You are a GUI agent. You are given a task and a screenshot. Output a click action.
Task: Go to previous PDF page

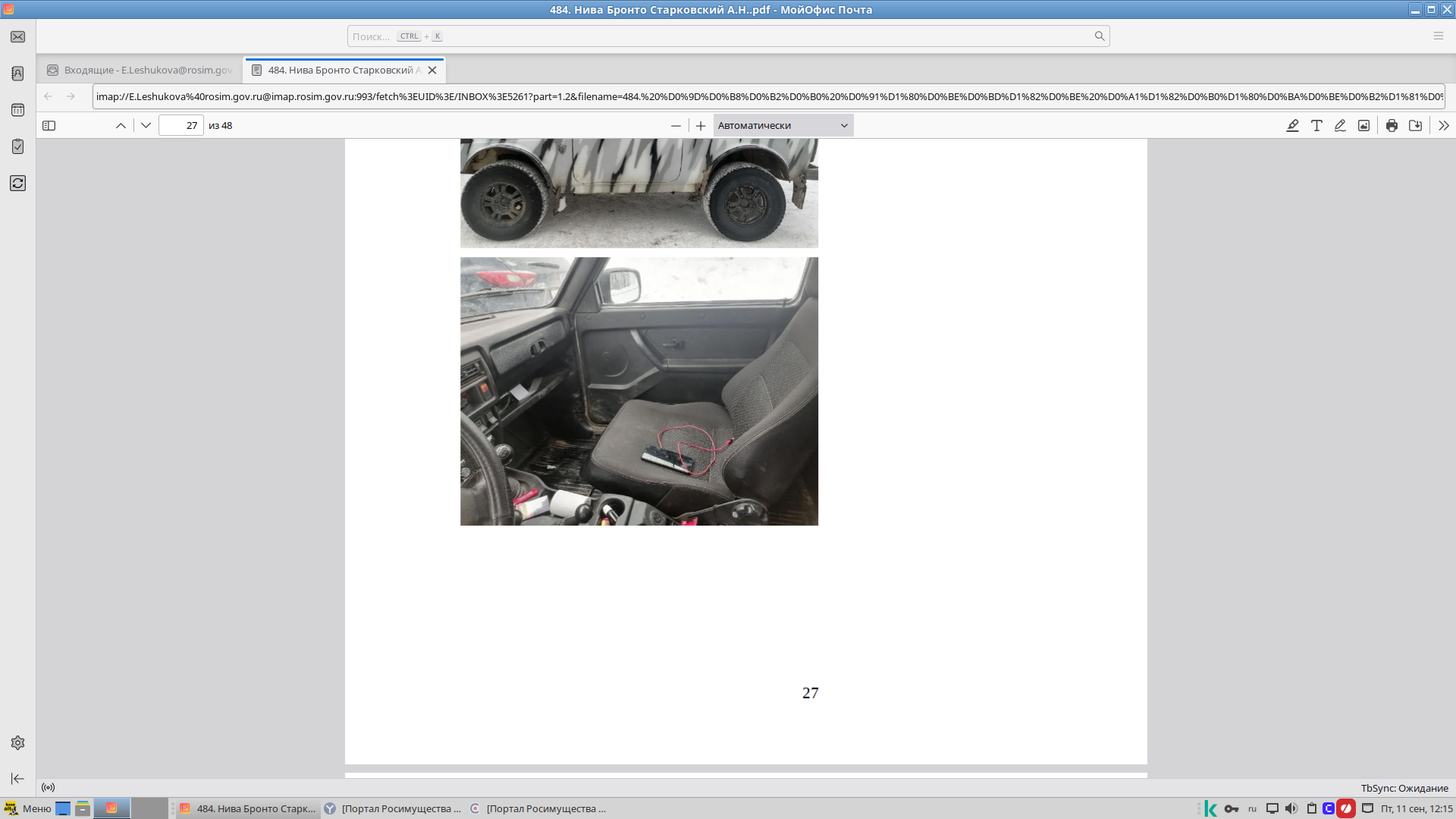click(x=121, y=126)
